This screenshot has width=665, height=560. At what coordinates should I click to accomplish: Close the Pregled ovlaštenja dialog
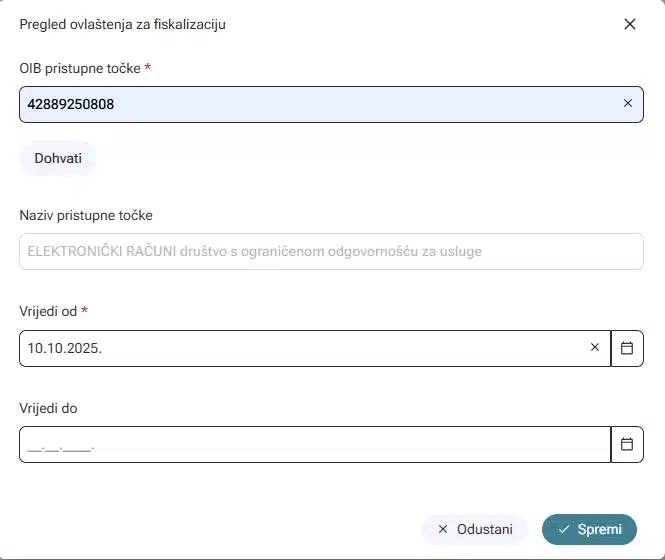630,24
